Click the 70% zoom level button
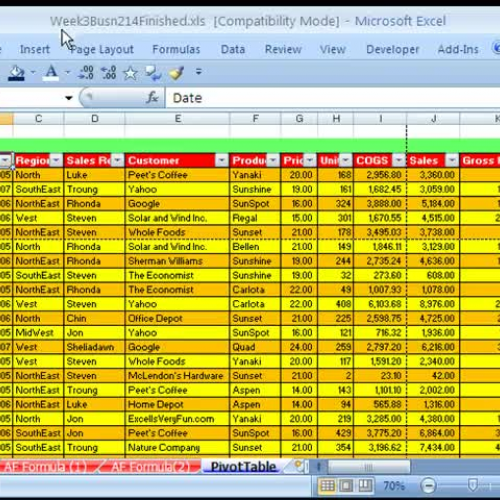Image resolution: width=500 pixels, height=500 pixels. (x=394, y=486)
